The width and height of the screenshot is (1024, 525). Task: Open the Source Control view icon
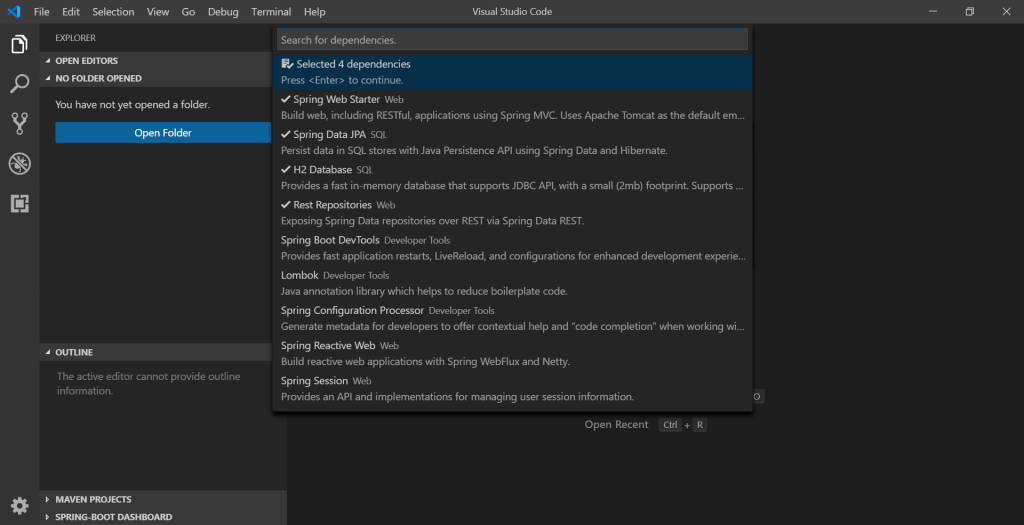20,123
